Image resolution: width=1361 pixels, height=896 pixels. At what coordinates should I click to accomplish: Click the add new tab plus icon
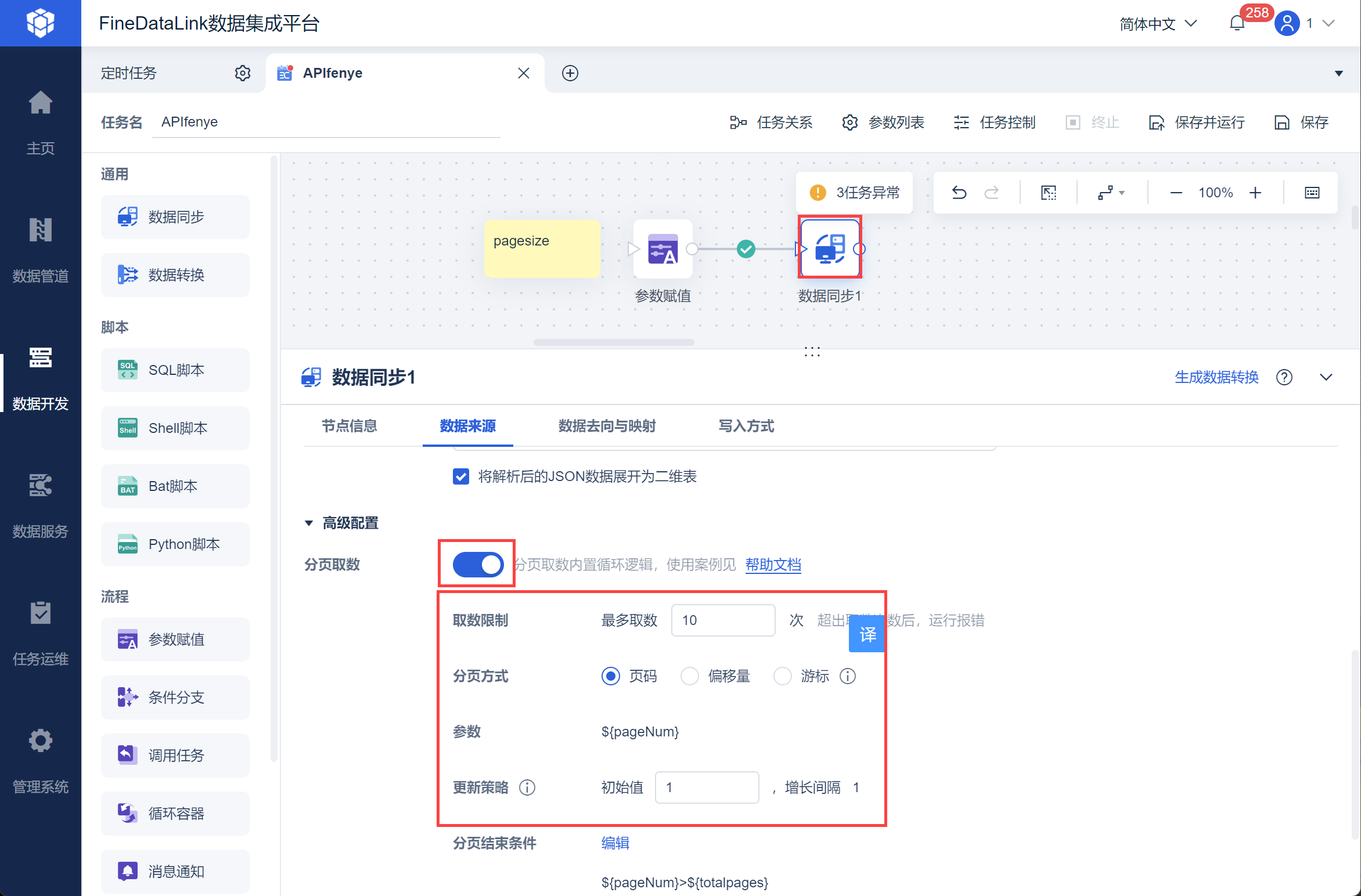pyautogui.click(x=570, y=73)
